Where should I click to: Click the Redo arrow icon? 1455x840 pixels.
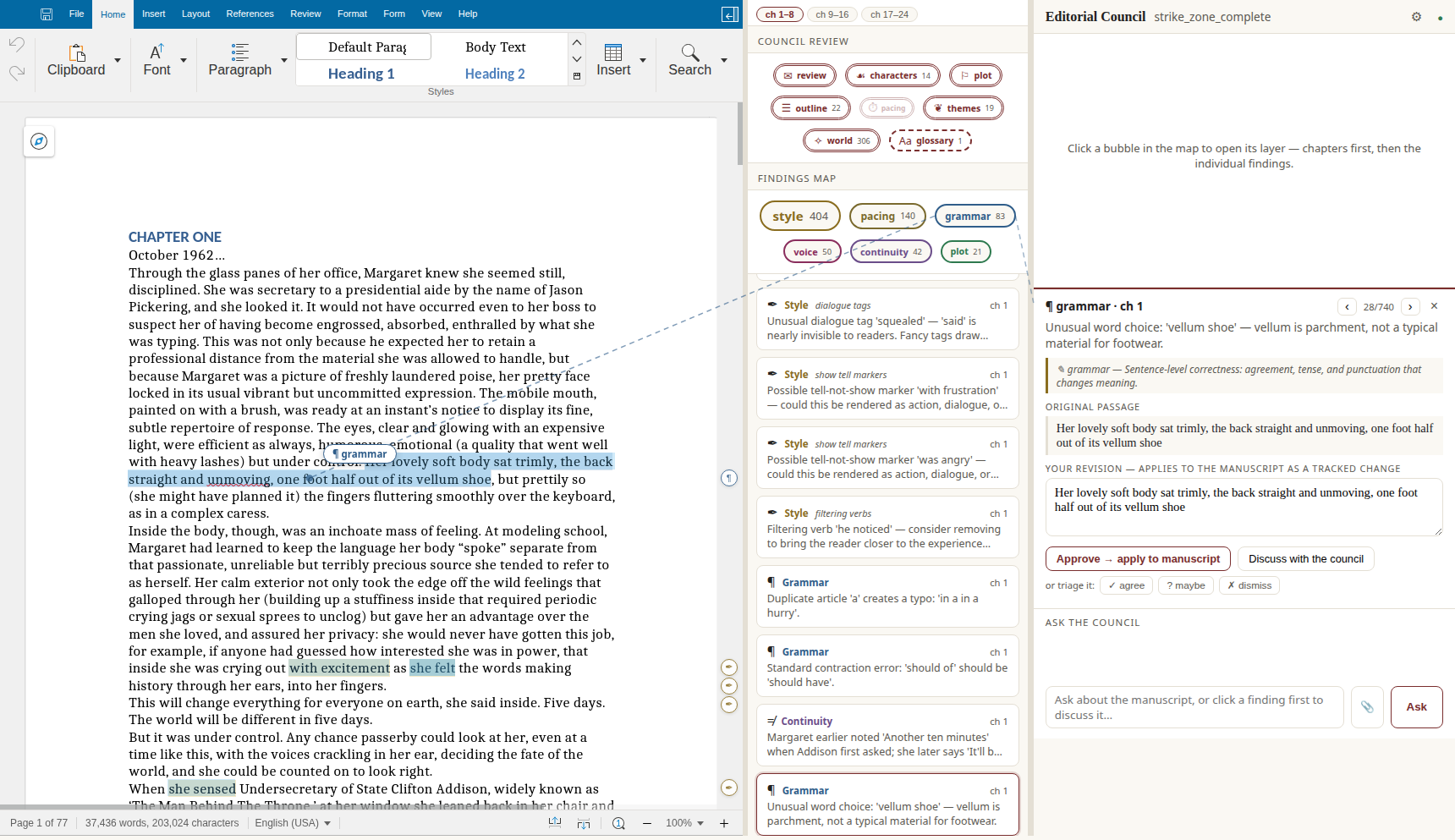17,73
